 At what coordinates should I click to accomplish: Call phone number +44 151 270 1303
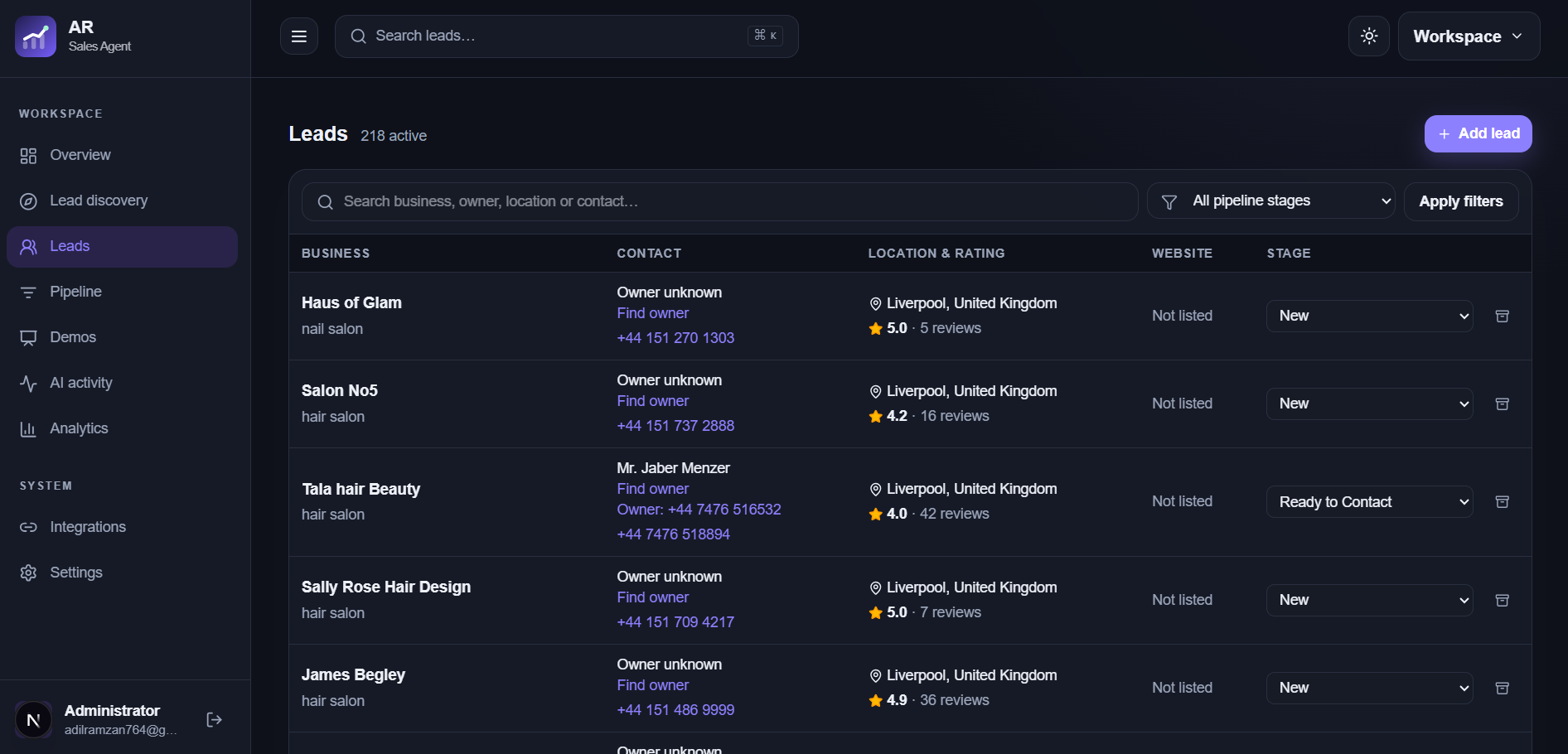coord(675,338)
